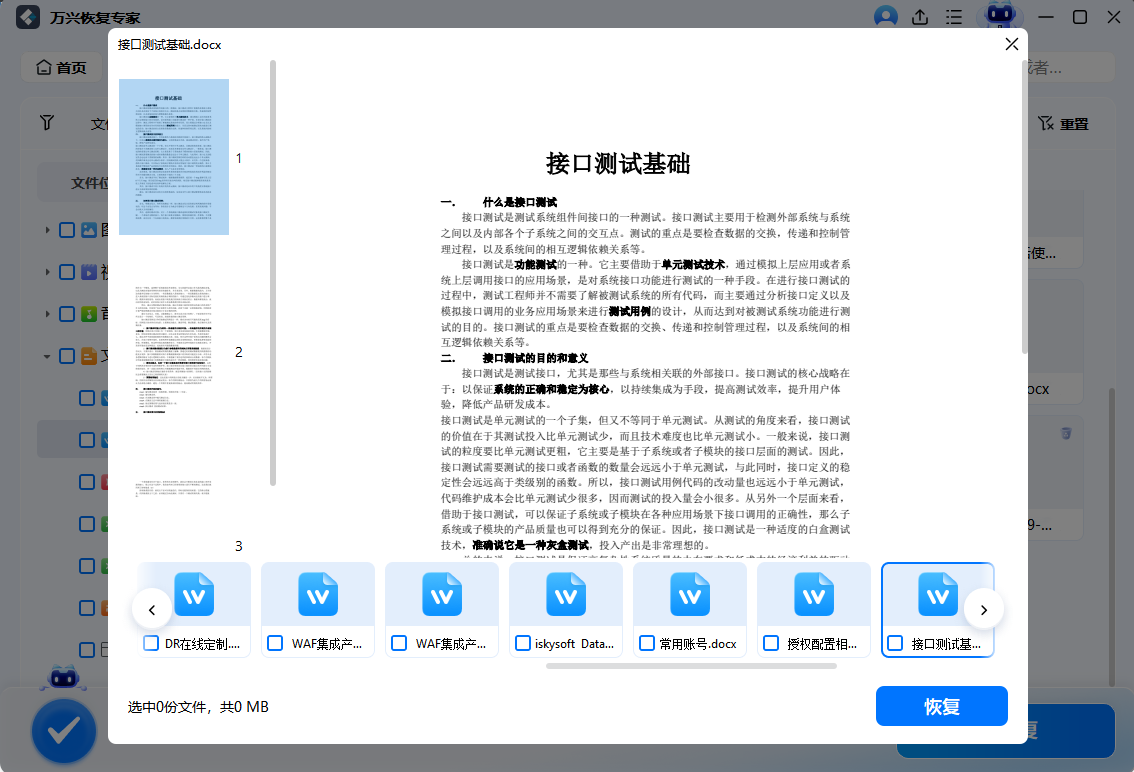Click the blue checkmark badge at bottom left
The image size is (1134, 772).
63,731
